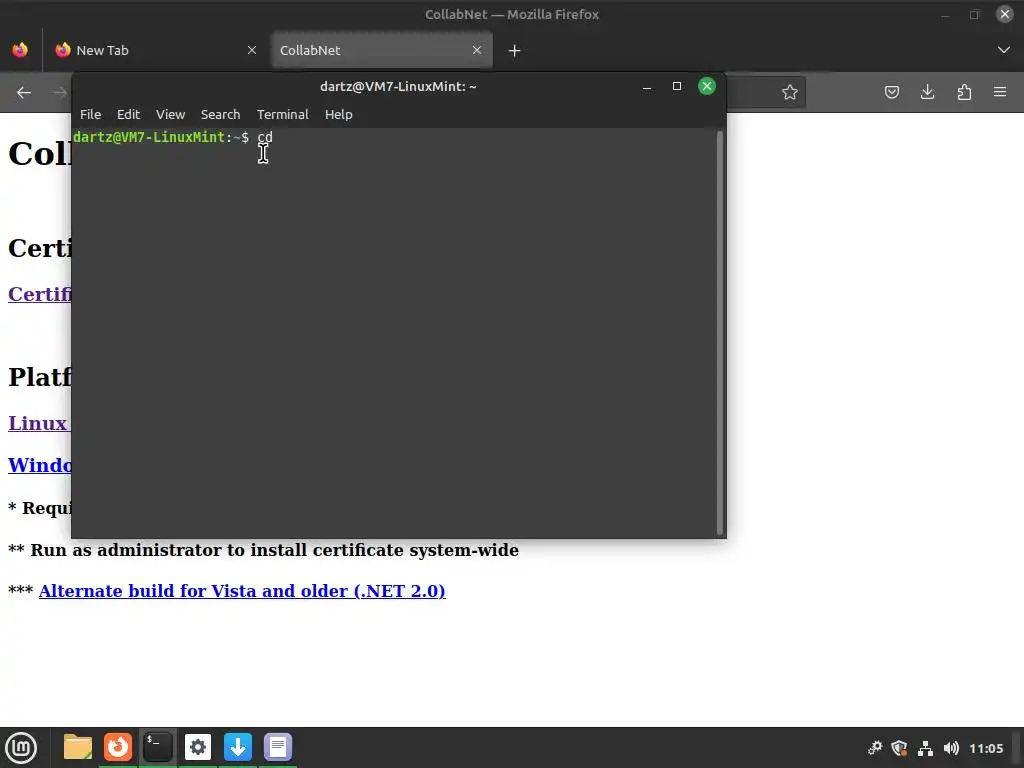Viewport: 1024px width, 768px height.
Task: Open the clock calendar showing 11:05
Action: (986, 748)
